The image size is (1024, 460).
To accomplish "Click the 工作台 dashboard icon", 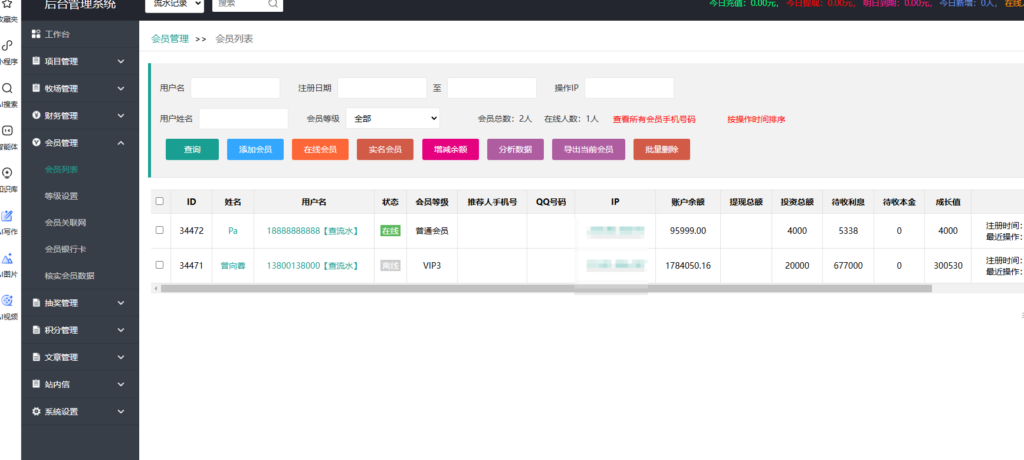I will coord(36,34).
